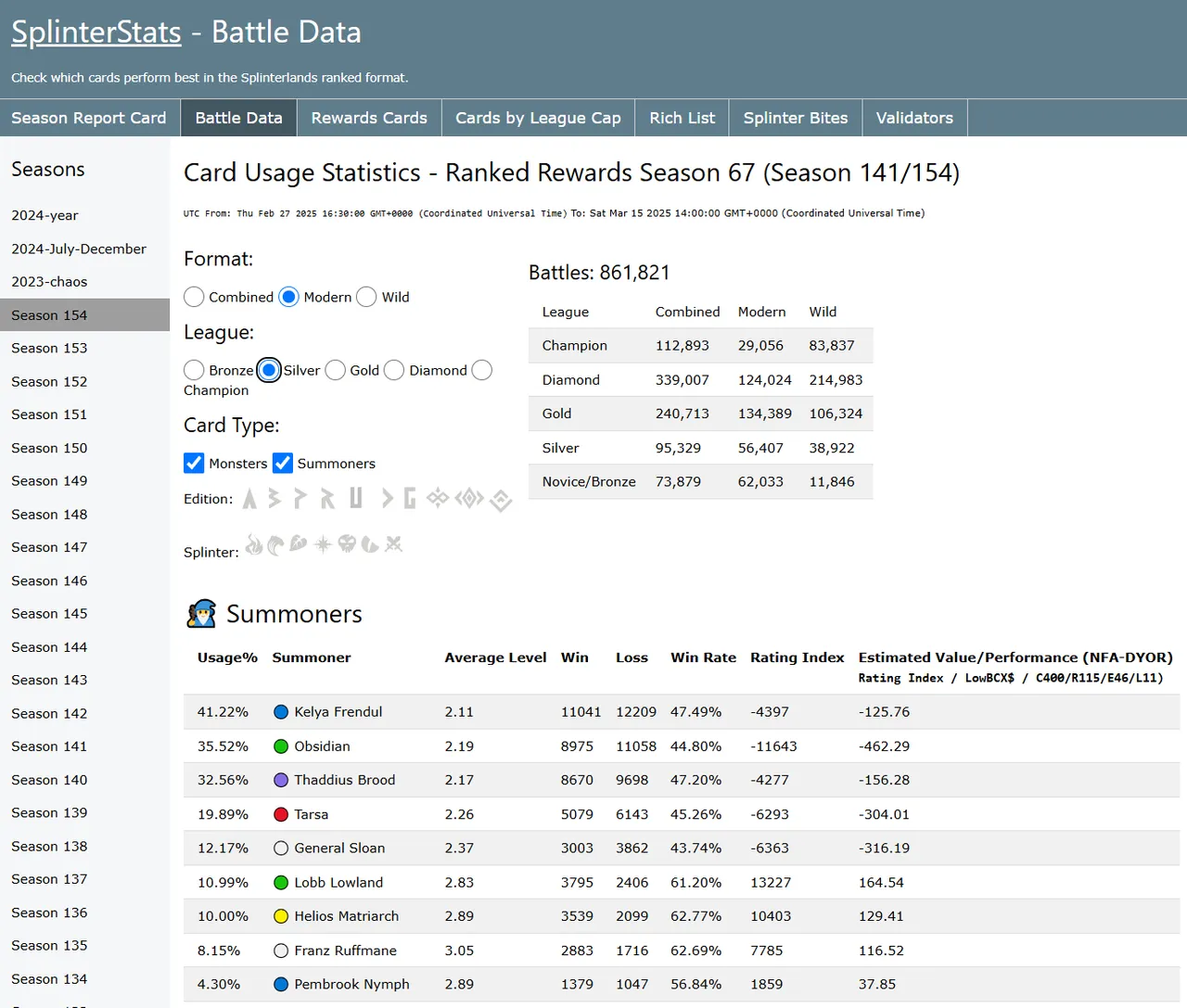The width and height of the screenshot is (1187, 1008).
Task: Filter by Untamed edition U icon
Action: coord(356,499)
